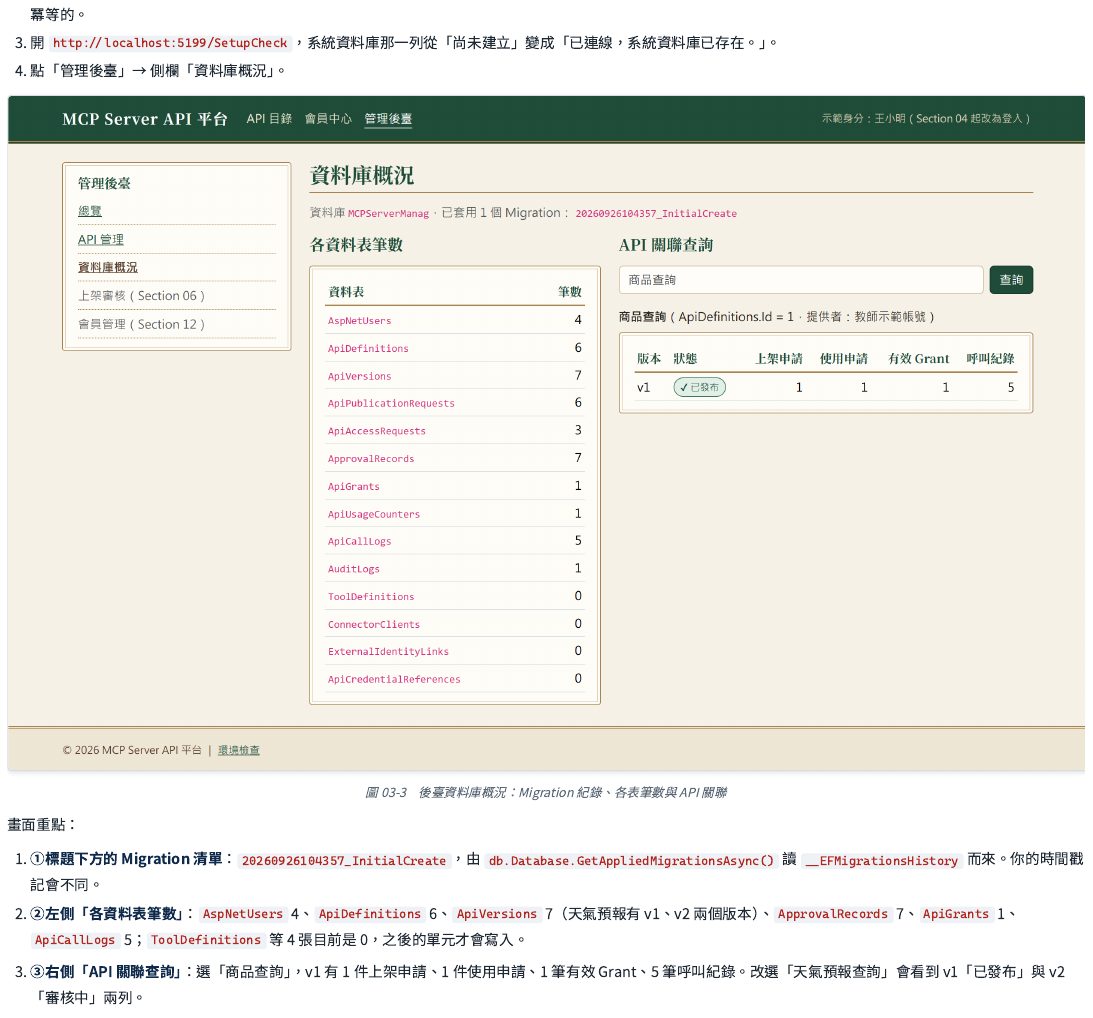This screenshot has width=1093, height=1018.
Task: Select migration 20260926104357_InitialCreate under heading
Action: click(x=656, y=213)
